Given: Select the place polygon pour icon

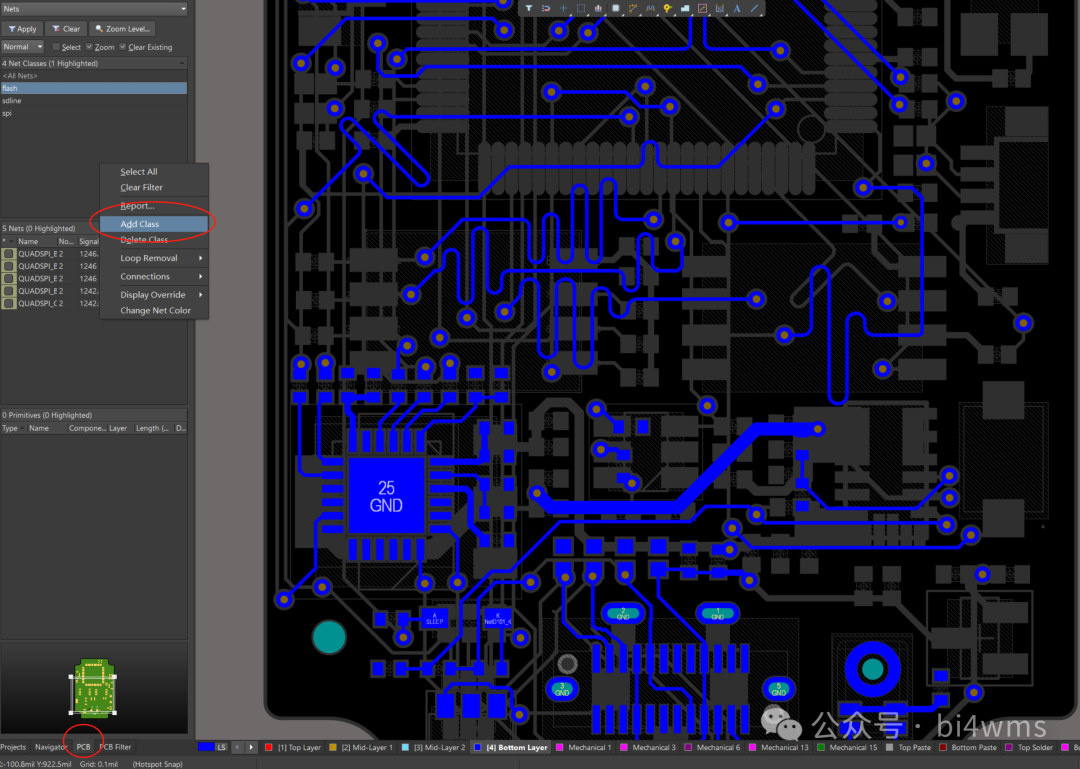Looking at the screenshot, I should [x=685, y=8].
